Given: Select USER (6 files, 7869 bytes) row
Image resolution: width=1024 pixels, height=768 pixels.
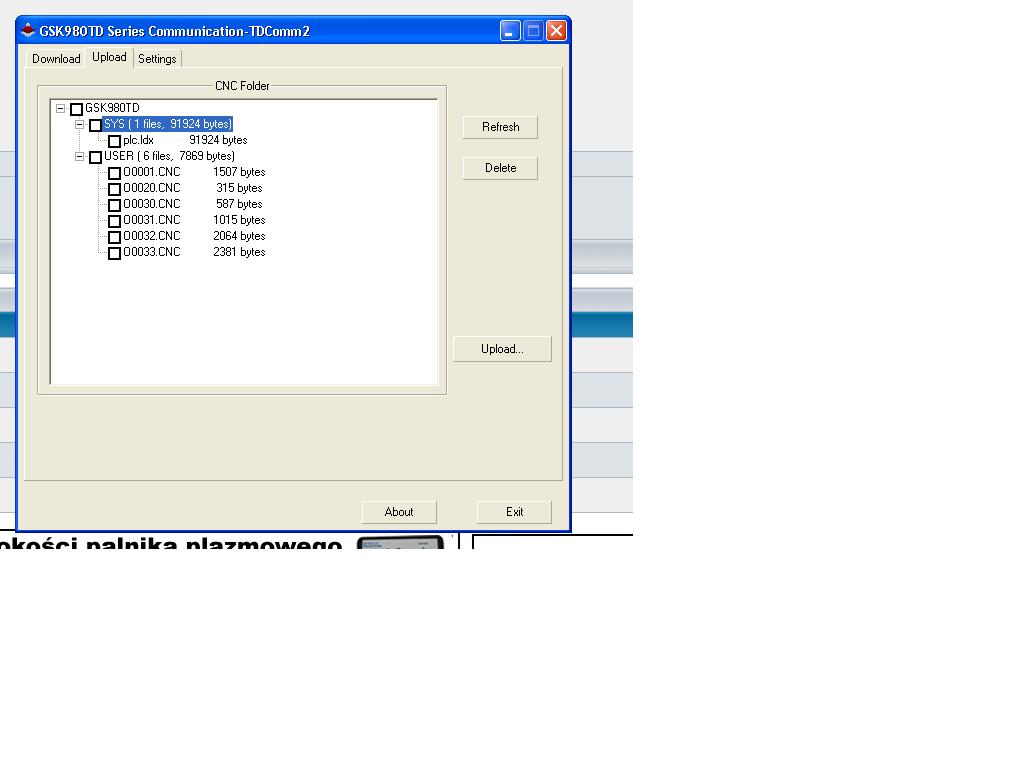Looking at the screenshot, I should [x=169, y=156].
